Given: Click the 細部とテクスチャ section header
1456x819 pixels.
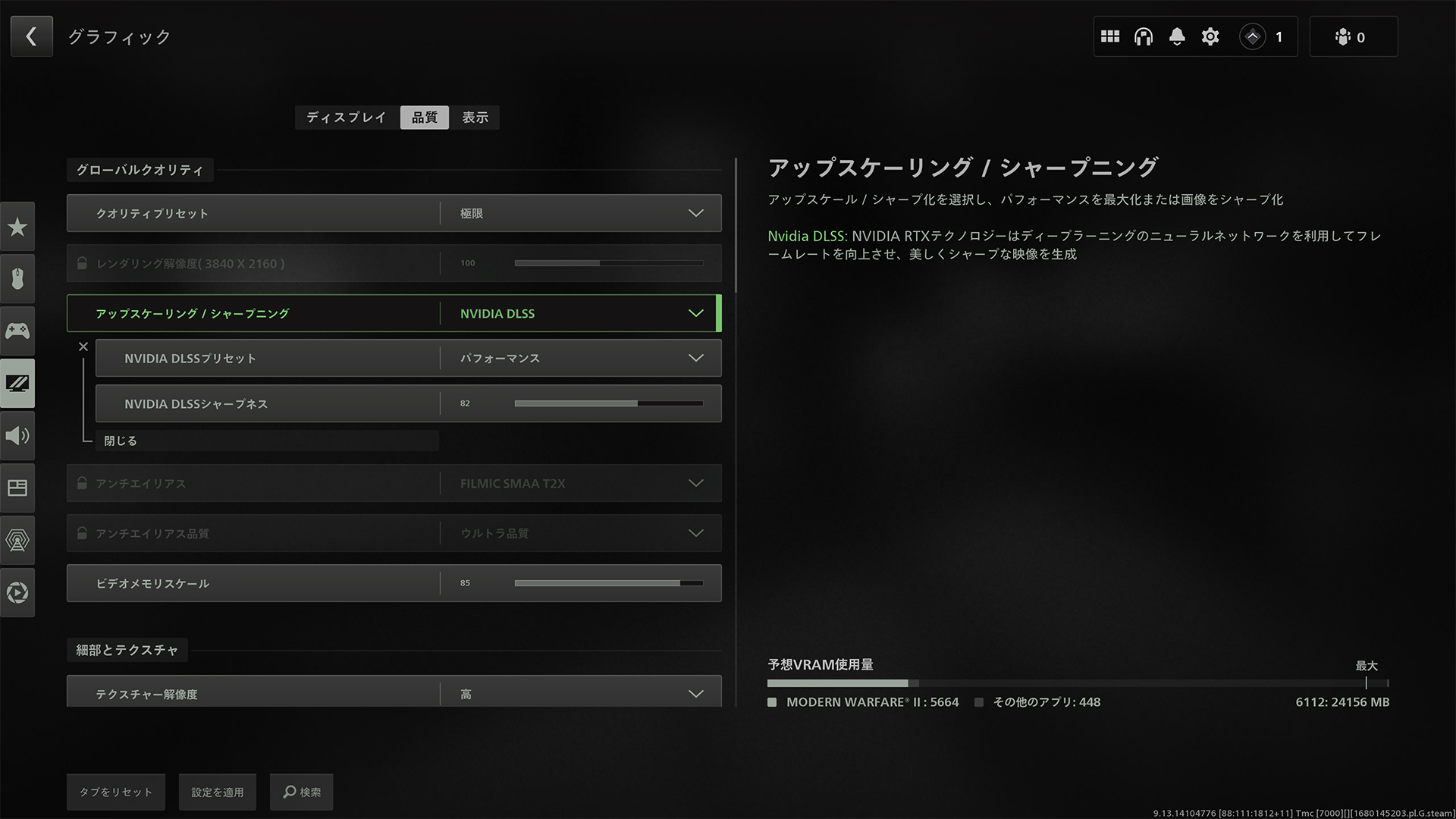Looking at the screenshot, I should tap(127, 650).
